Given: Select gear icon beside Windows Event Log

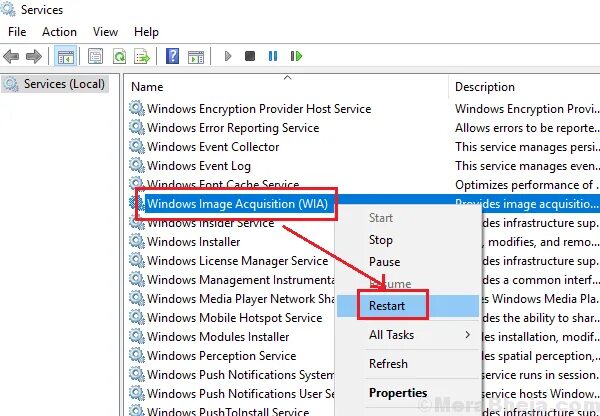Looking at the screenshot, I should [137, 166].
